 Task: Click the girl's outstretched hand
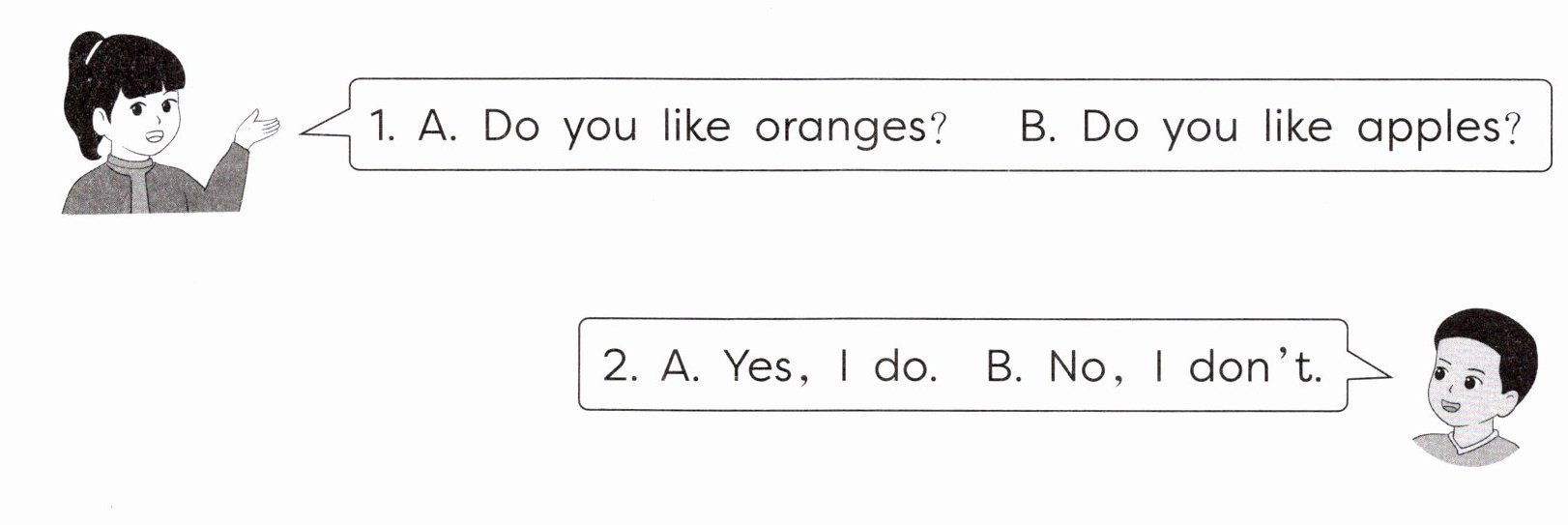258,128
